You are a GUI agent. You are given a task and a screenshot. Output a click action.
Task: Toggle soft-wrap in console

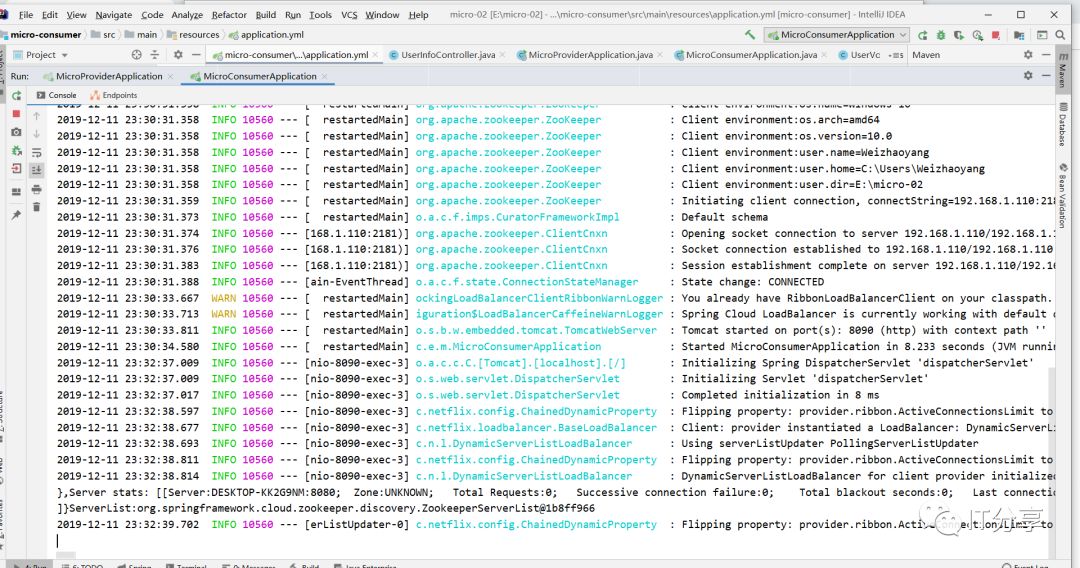(x=37, y=152)
